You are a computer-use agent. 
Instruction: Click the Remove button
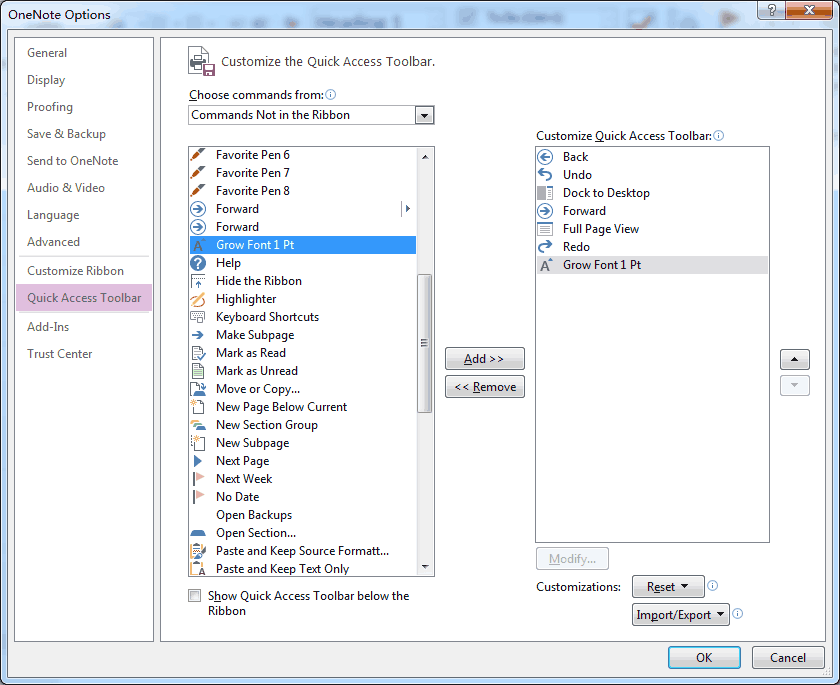tap(484, 386)
